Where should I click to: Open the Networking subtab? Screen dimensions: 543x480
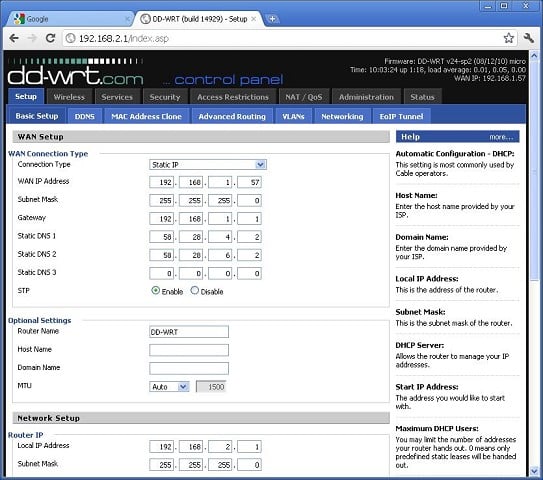point(342,116)
